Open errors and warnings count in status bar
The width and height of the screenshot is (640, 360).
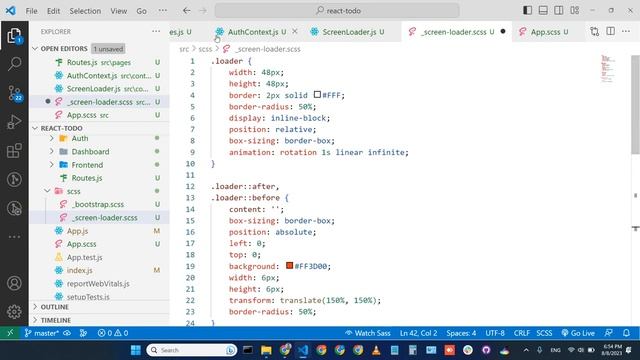113,333
